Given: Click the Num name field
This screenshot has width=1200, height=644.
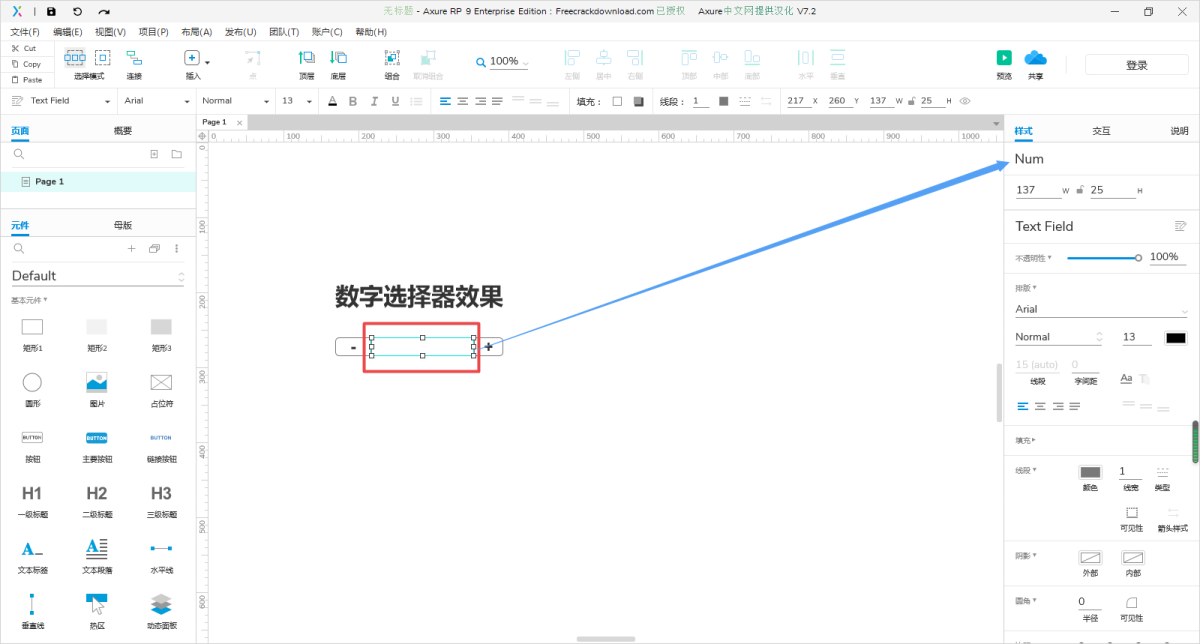Looking at the screenshot, I should pos(1100,159).
